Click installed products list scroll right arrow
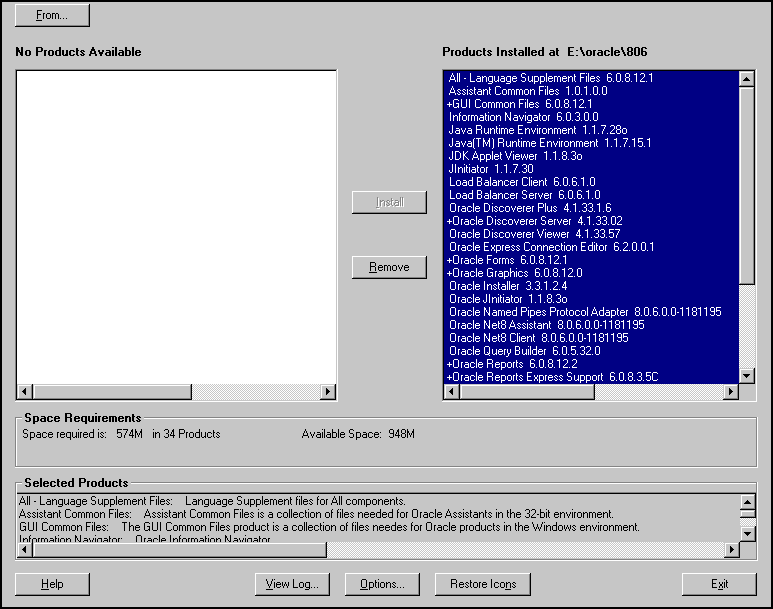This screenshot has width=773, height=609. coord(731,392)
